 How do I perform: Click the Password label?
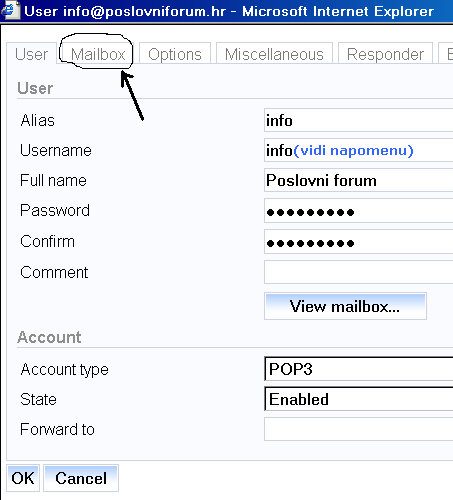55,210
